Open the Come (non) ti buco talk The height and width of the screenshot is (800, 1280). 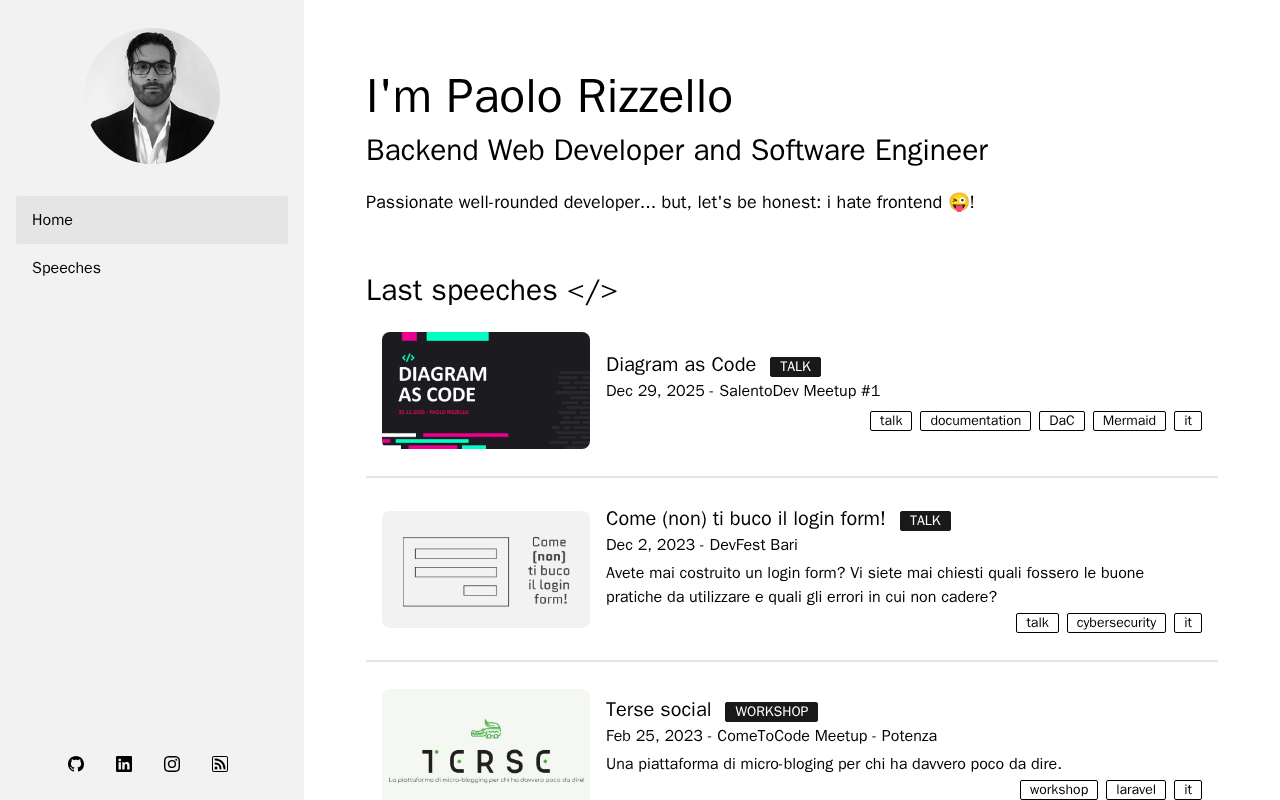(x=745, y=519)
